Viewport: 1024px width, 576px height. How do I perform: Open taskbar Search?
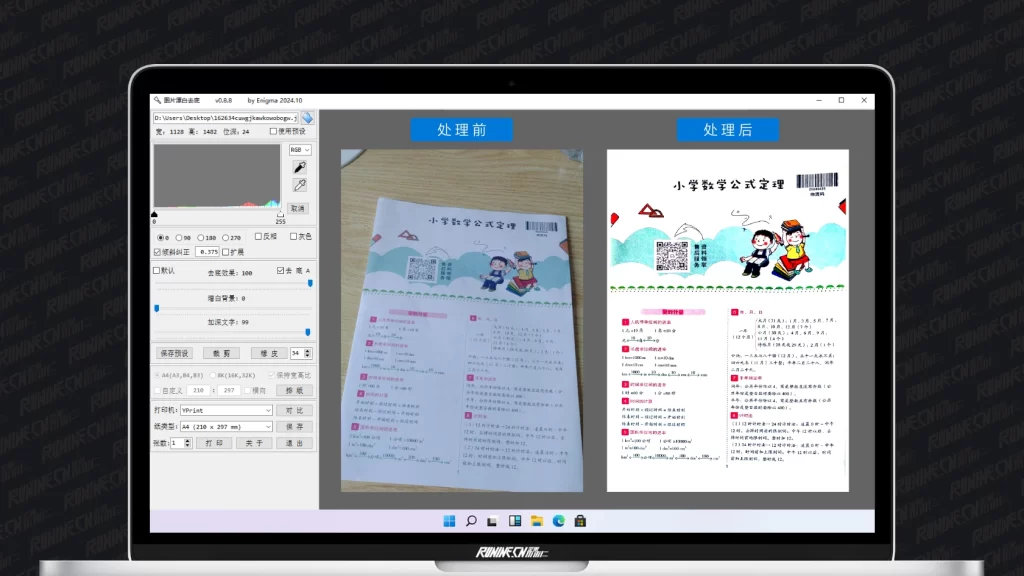pyautogui.click(x=470, y=521)
